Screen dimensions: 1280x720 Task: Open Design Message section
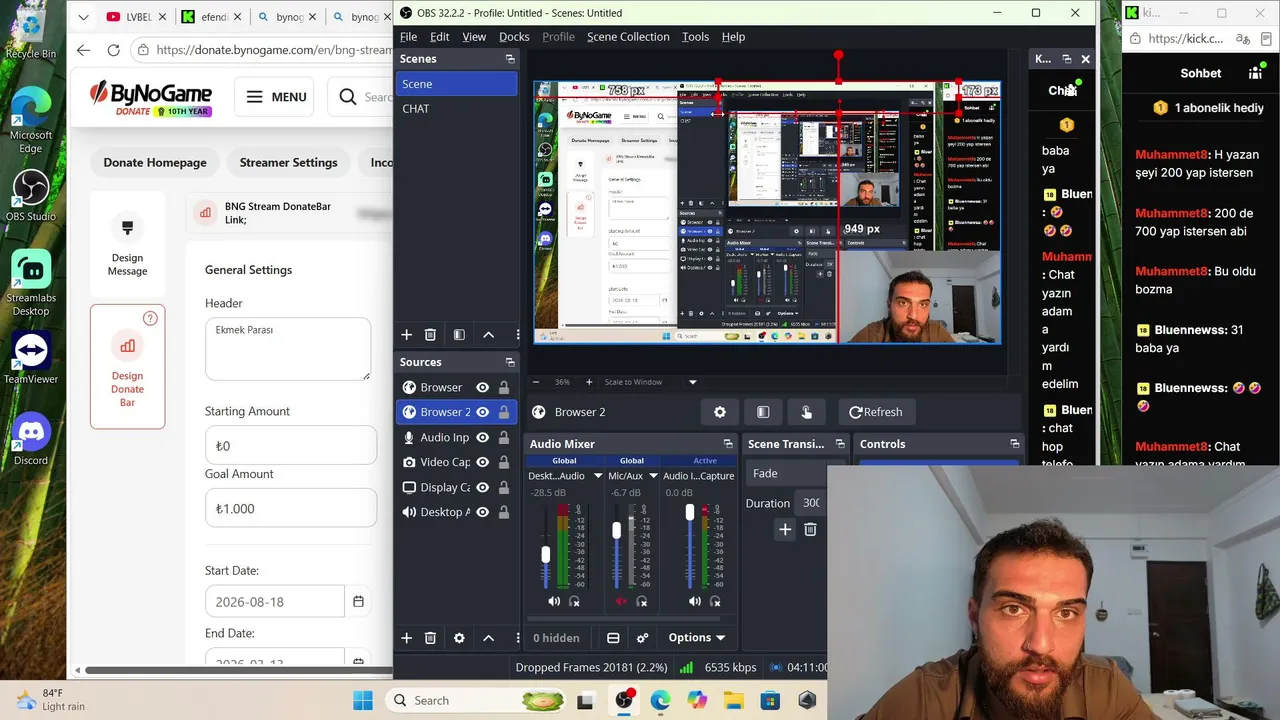pyautogui.click(x=127, y=246)
